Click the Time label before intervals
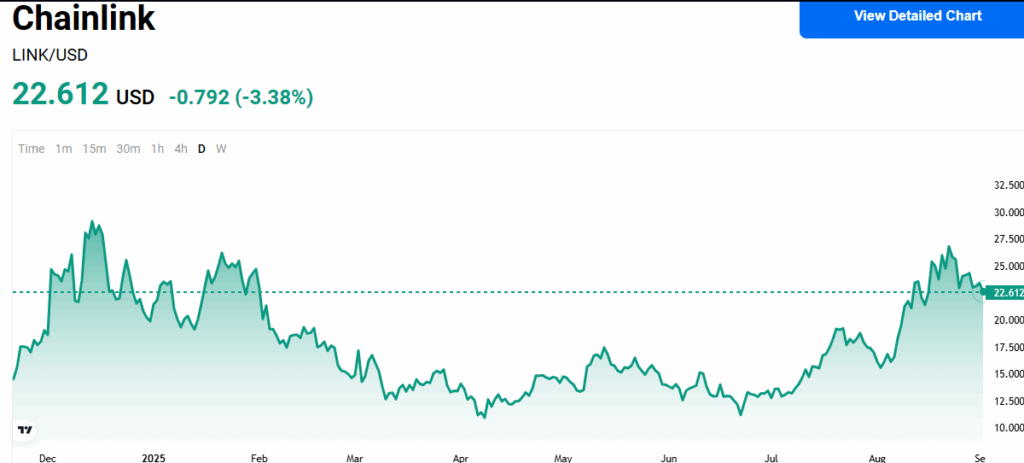 [x=31, y=149]
